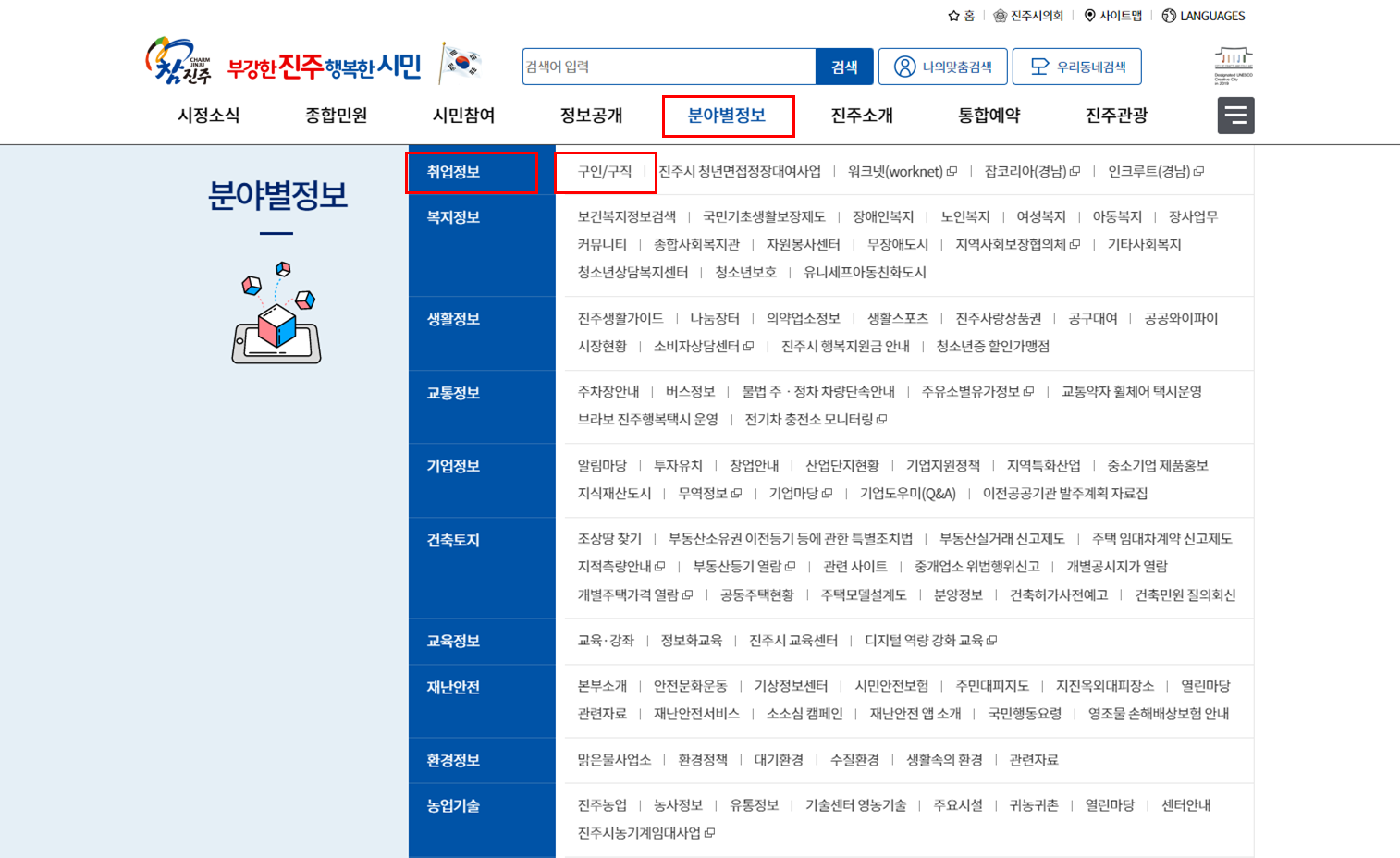The image size is (1400, 858).
Task: Open 귀농귀촌 link
Action: (1034, 804)
